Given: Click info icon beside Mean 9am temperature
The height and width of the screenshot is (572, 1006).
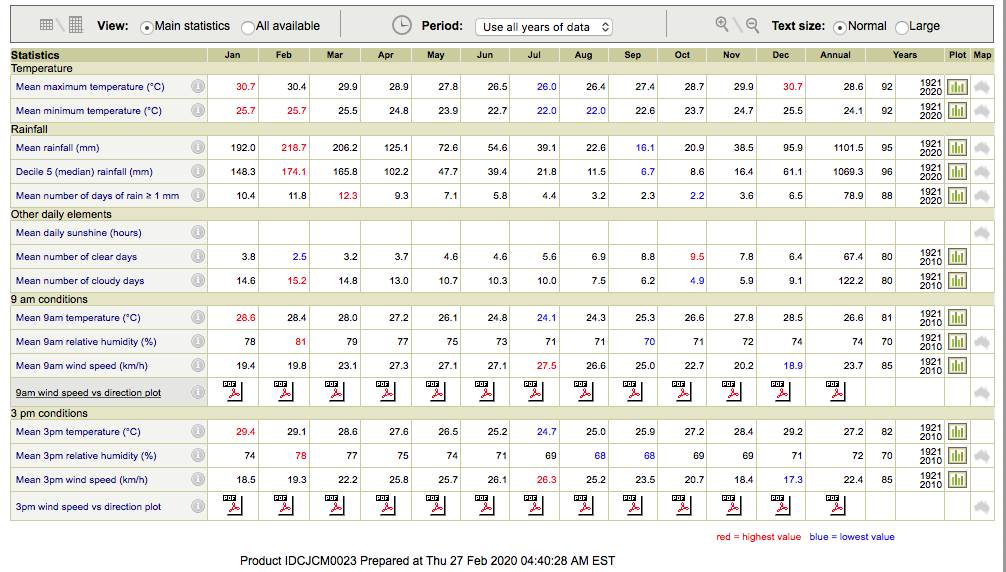Looking at the screenshot, I should [198, 318].
